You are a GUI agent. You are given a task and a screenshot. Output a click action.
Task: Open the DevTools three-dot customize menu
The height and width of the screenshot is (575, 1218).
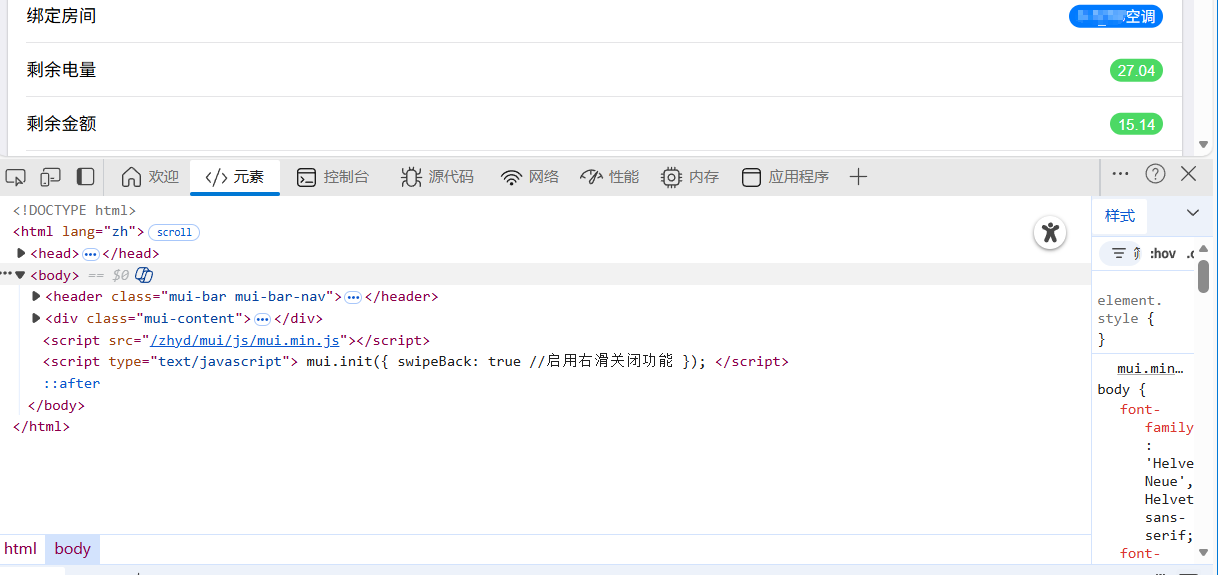tap(1120, 174)
